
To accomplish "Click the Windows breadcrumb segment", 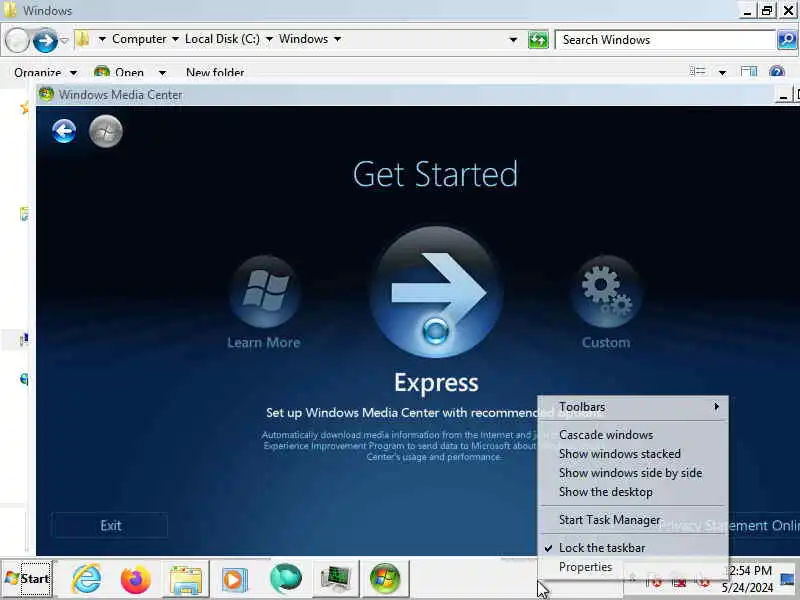I will point(303,39).
